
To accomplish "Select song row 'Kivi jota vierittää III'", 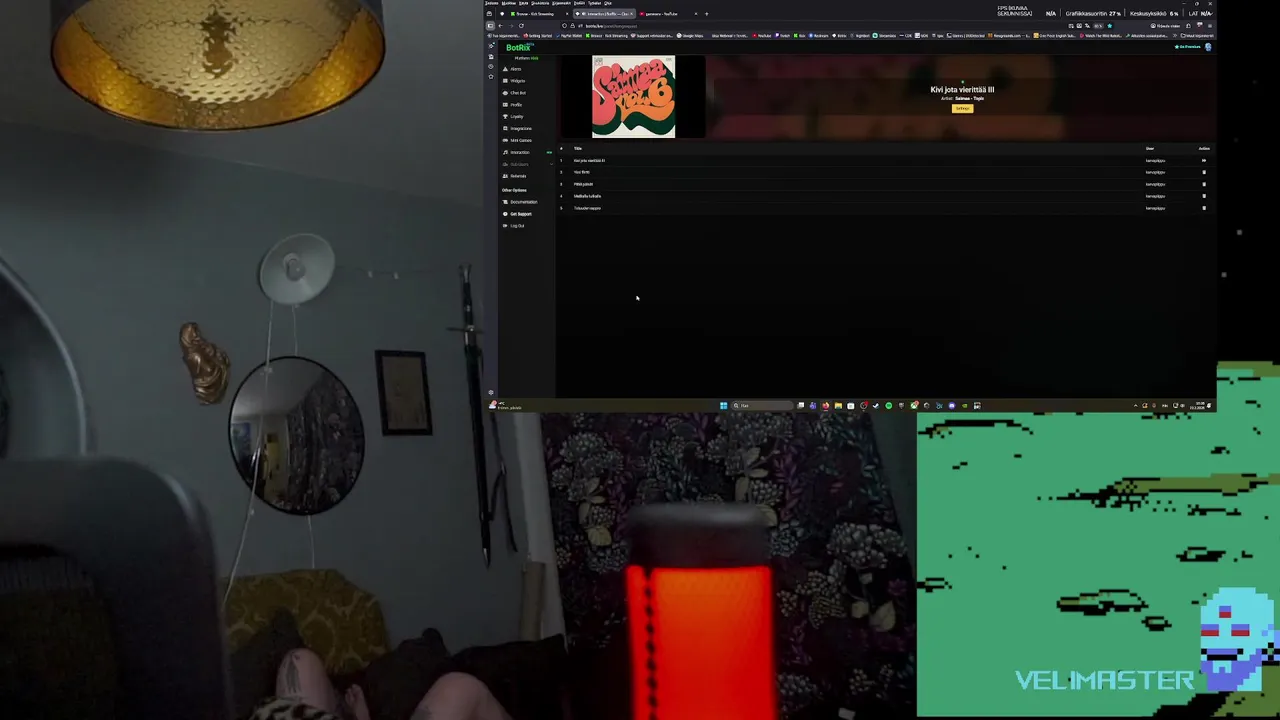I will 886,160.
